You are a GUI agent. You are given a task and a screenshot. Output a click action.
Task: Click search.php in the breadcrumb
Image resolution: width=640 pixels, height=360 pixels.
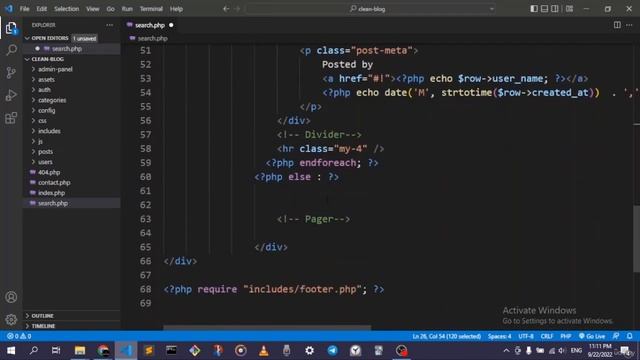click(152, 38)
